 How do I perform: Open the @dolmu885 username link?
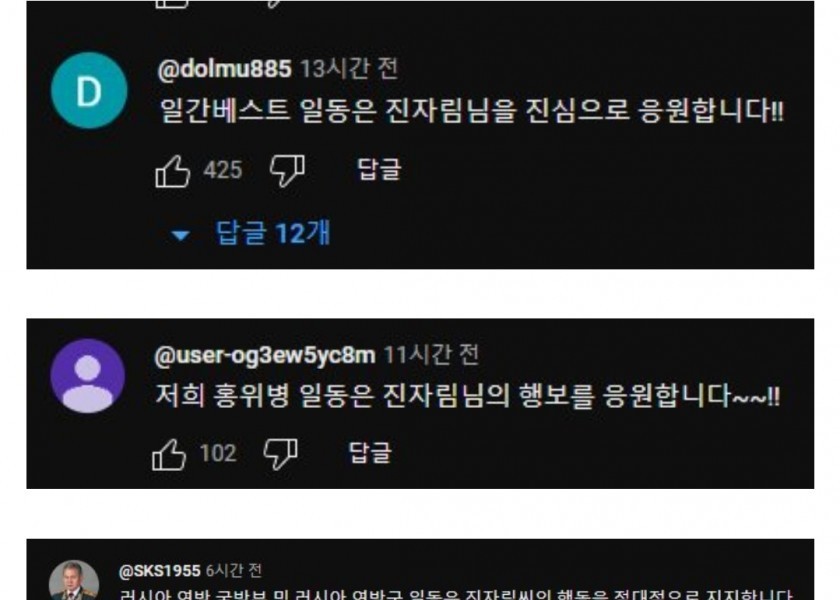[x=224, y=69]
